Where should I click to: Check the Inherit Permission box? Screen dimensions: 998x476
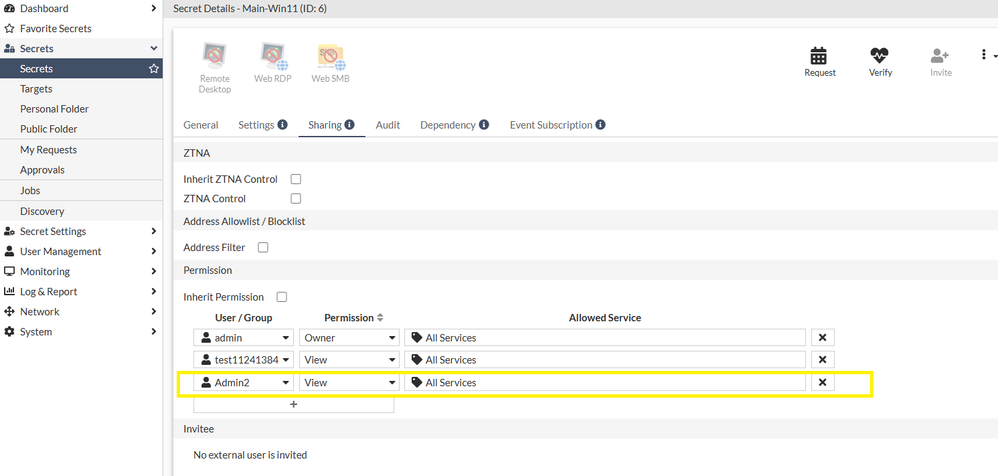coord(281,297)
